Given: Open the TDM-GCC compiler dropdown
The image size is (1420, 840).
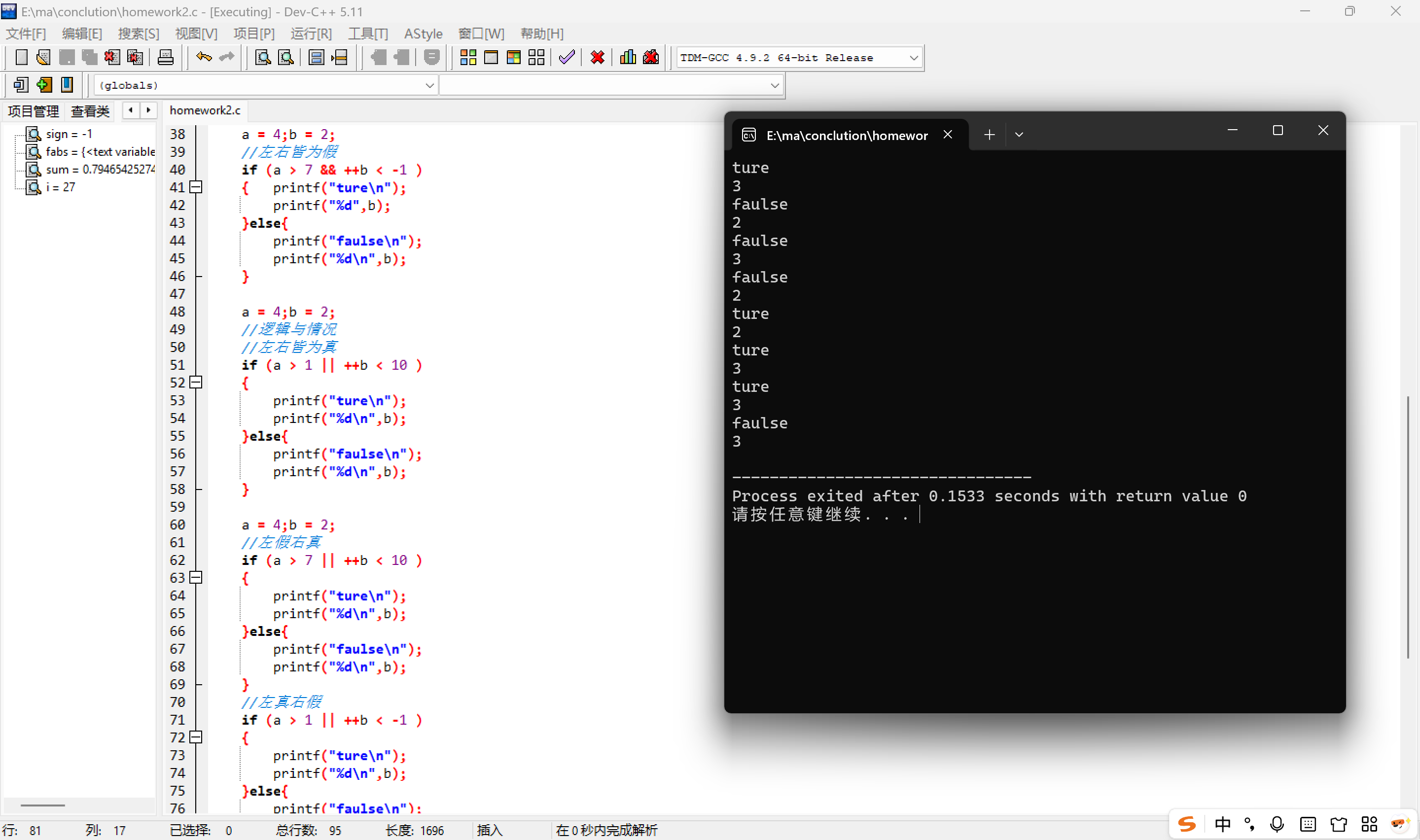Looking at the screenshot, I should pyautogui.click(x=913, y=58).
